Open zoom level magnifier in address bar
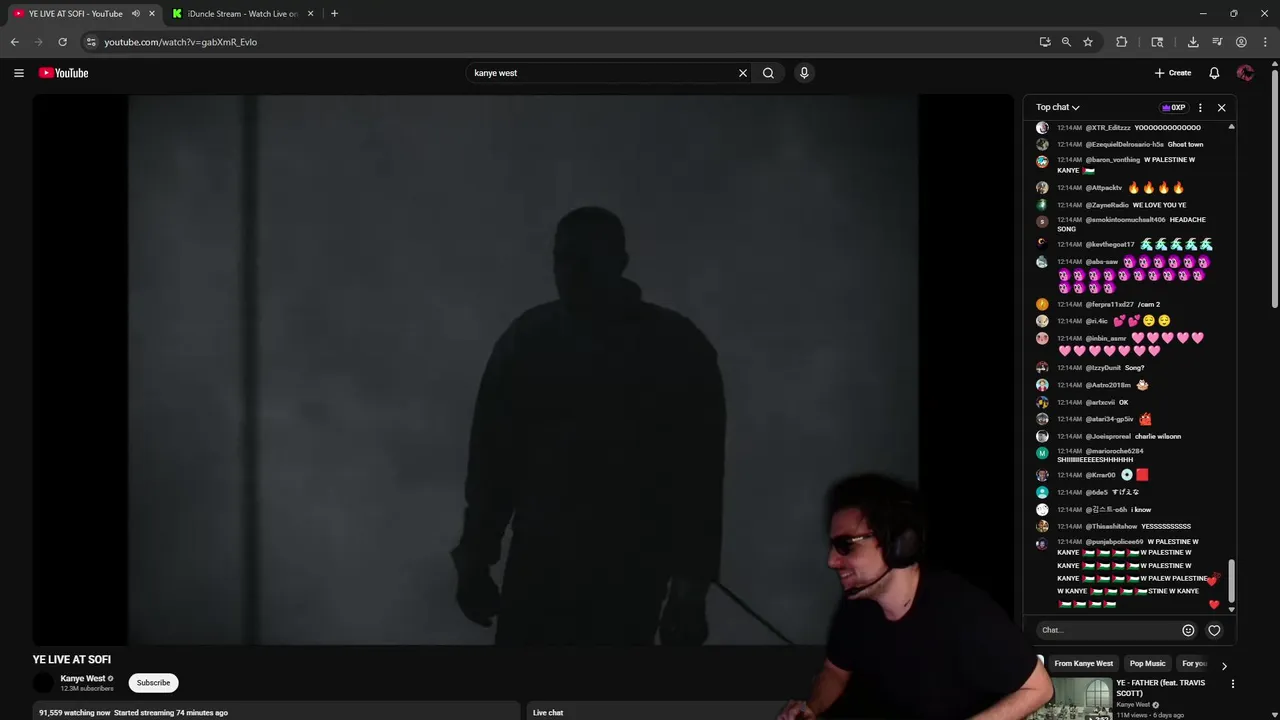Screen dimensions: 1280x720 tap(1066, 42)
